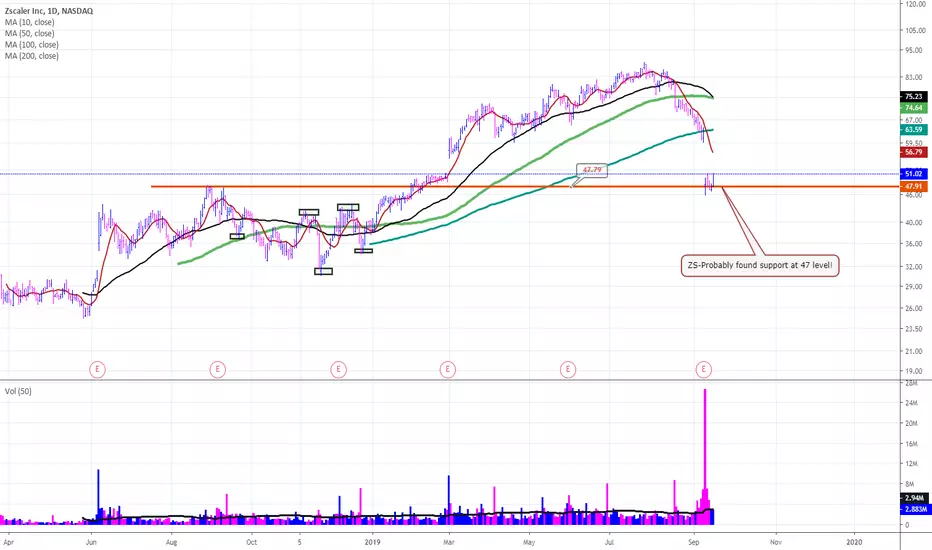The height and width of the screenshot is (550, 932).
Task: Click the earnings marker for June 2018
Action: click(97, 370)
